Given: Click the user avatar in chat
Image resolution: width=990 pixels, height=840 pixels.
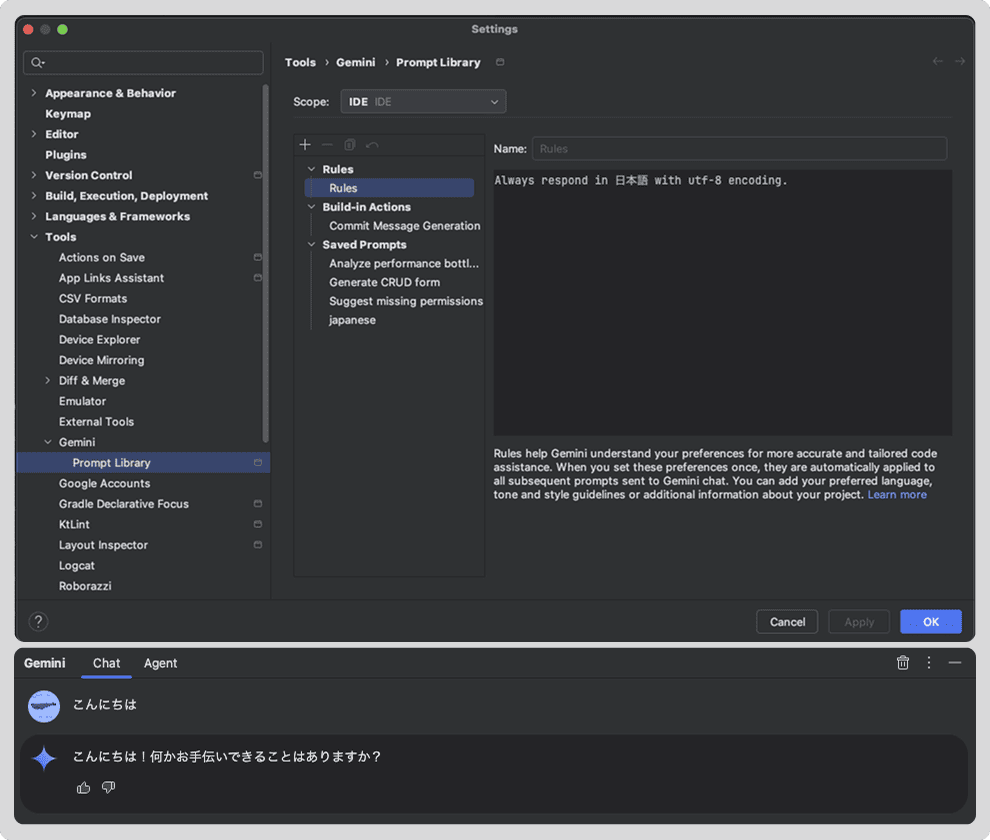Looking at the screenshot, I should point(44,706).
